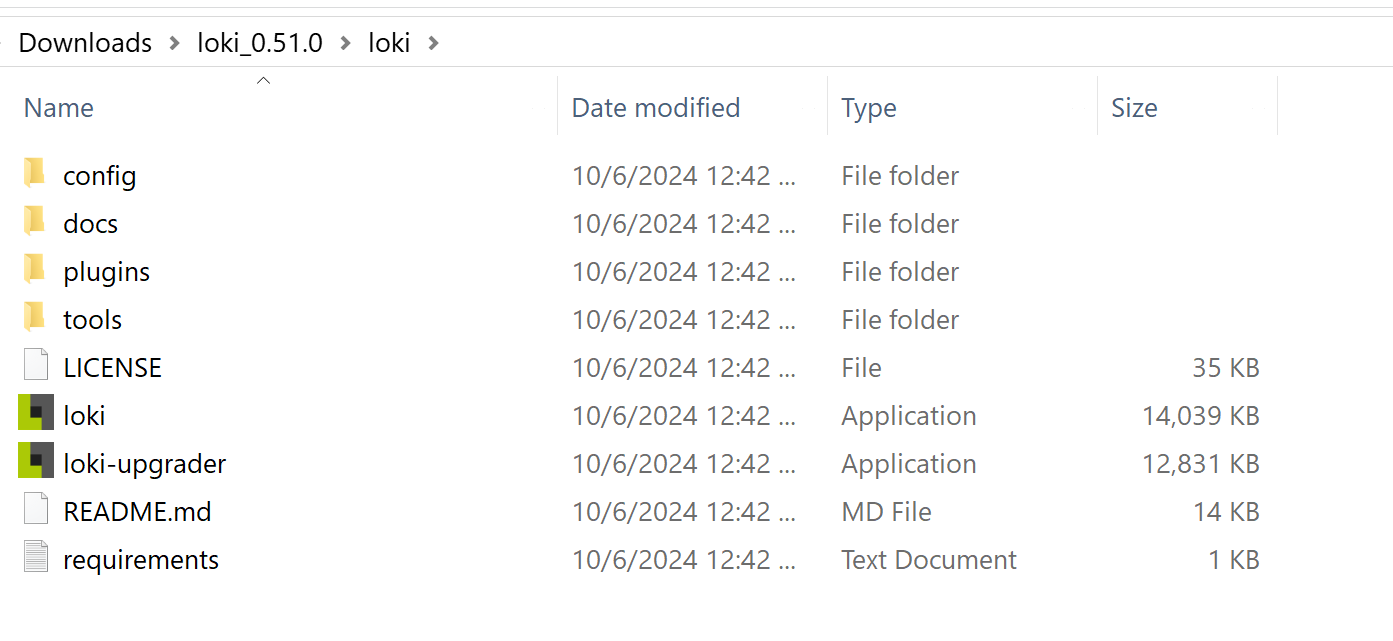Sort files by Size column header

(x=1134, y=108)
